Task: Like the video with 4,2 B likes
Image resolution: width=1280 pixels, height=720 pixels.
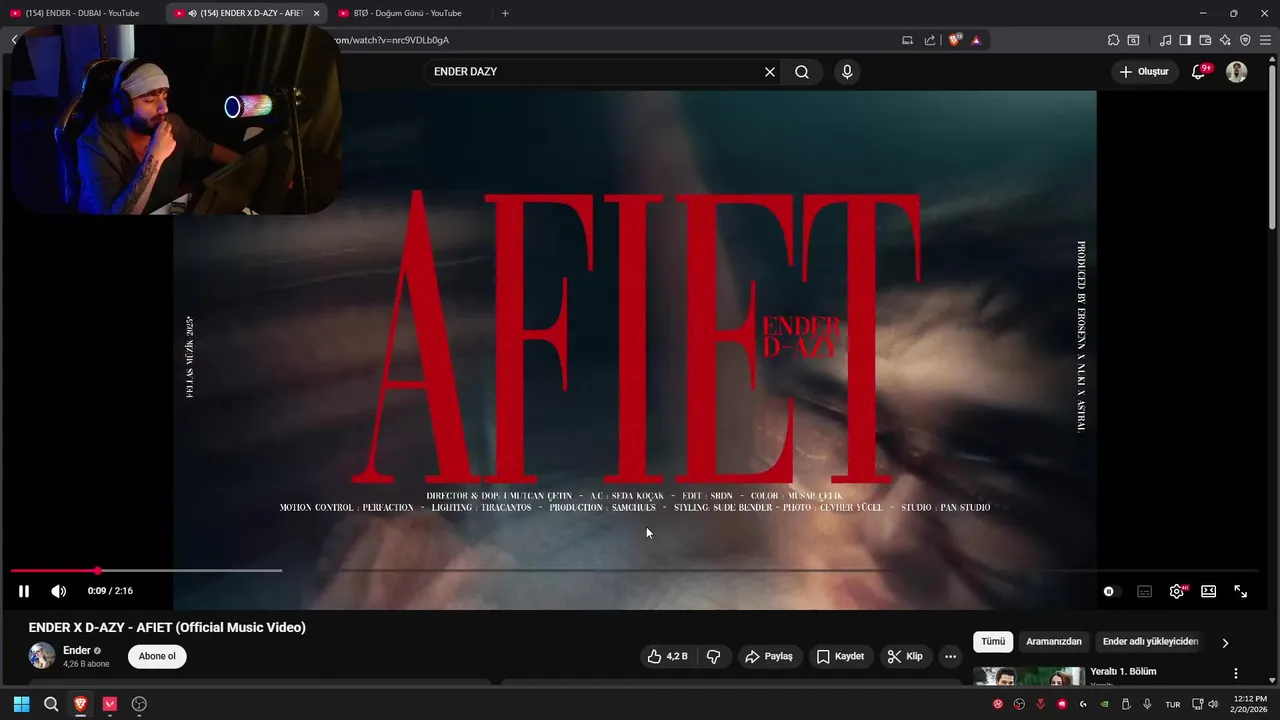Action: tap(667, 656)
